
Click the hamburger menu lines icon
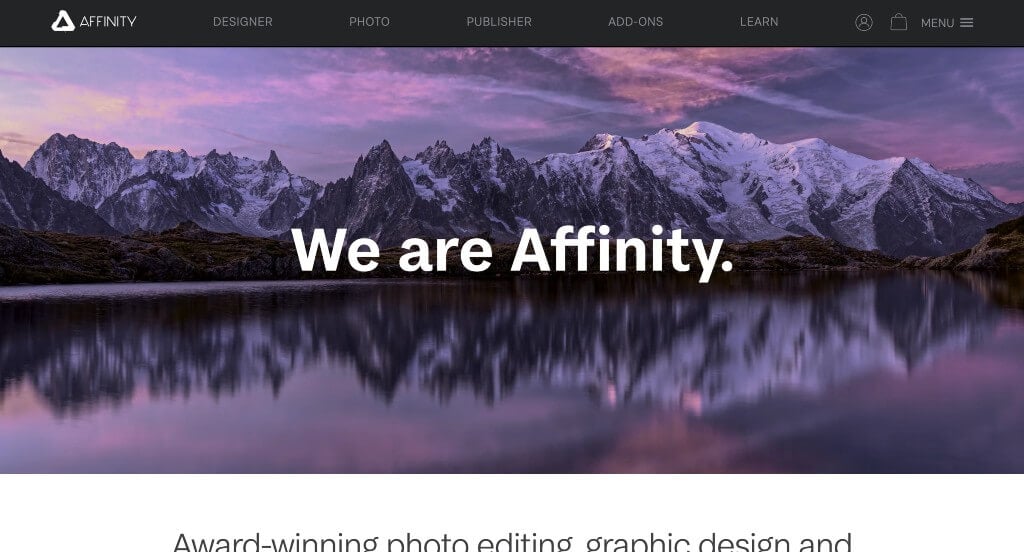click(967, 22)
